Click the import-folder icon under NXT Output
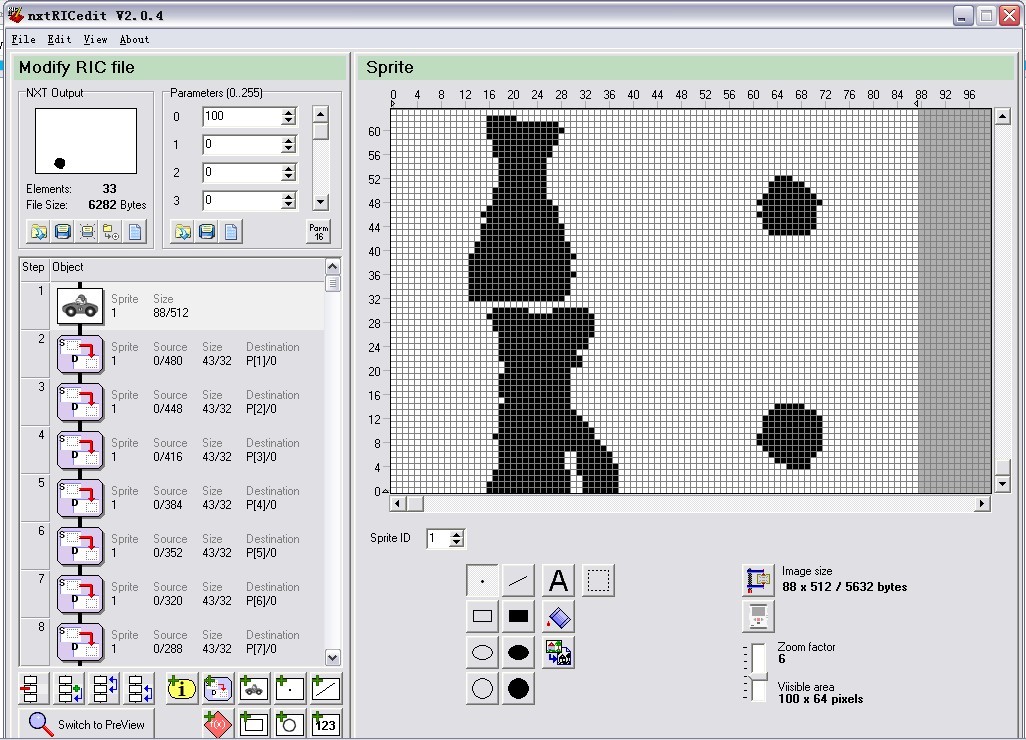 [x=111, y=232]
